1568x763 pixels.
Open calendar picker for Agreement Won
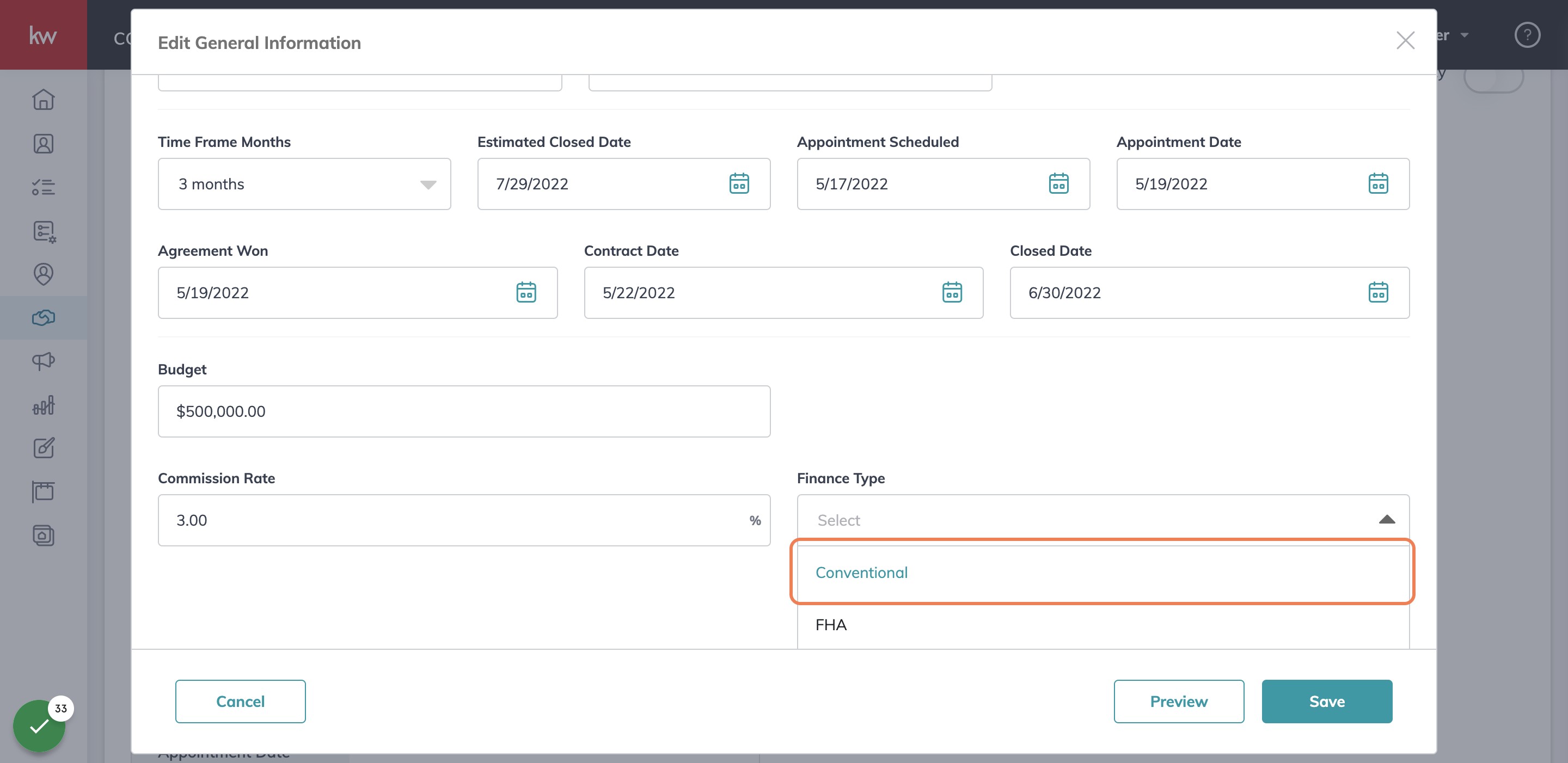point(526,293)
